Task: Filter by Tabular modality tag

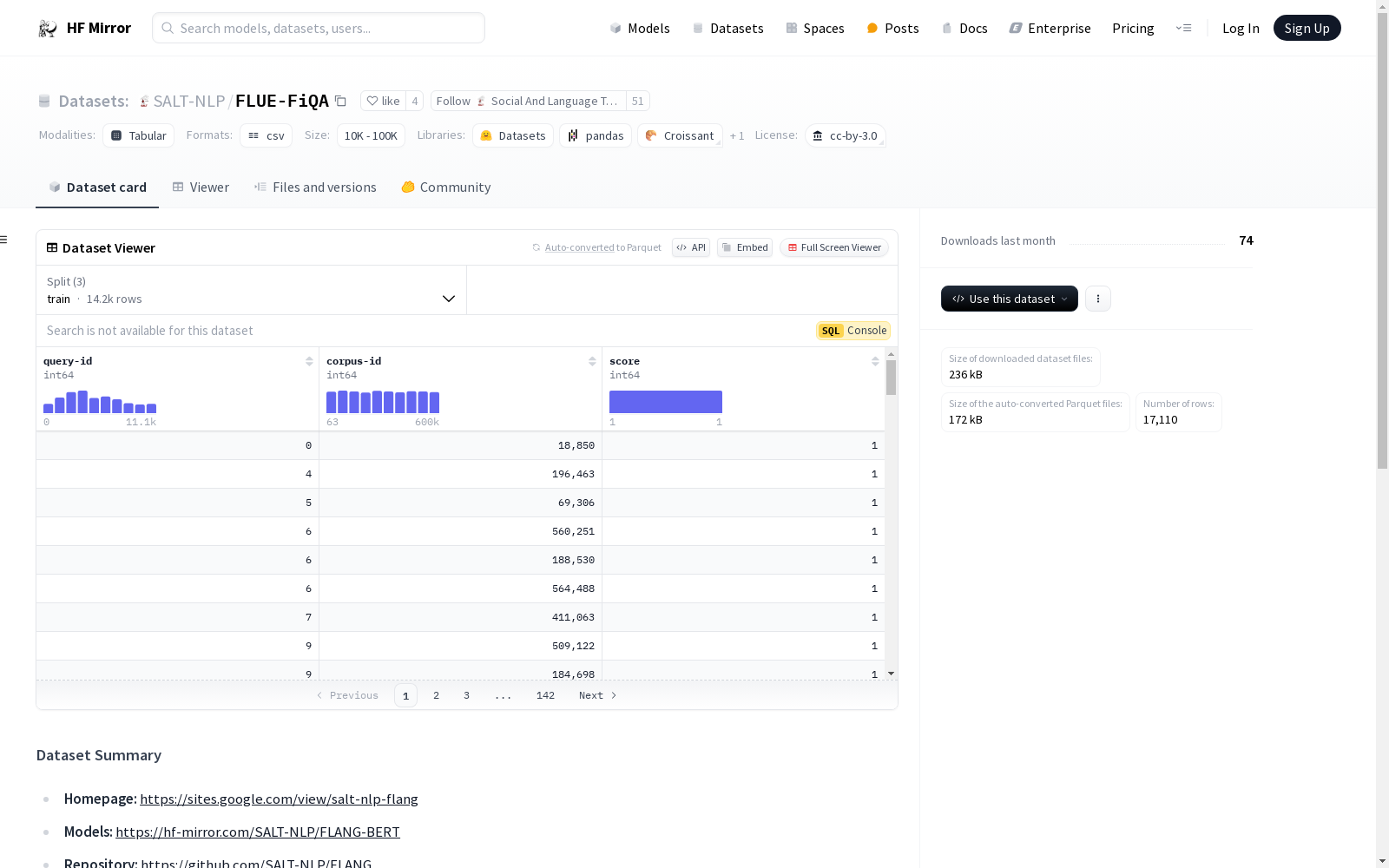Action: pos(139,135)
